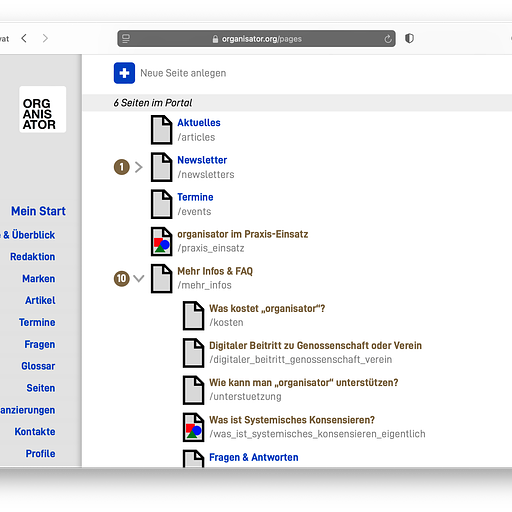The width and height of the screenshot is (512, 512).
Task: Click the Was kostet organisator page icon
Action: (194, 316)
